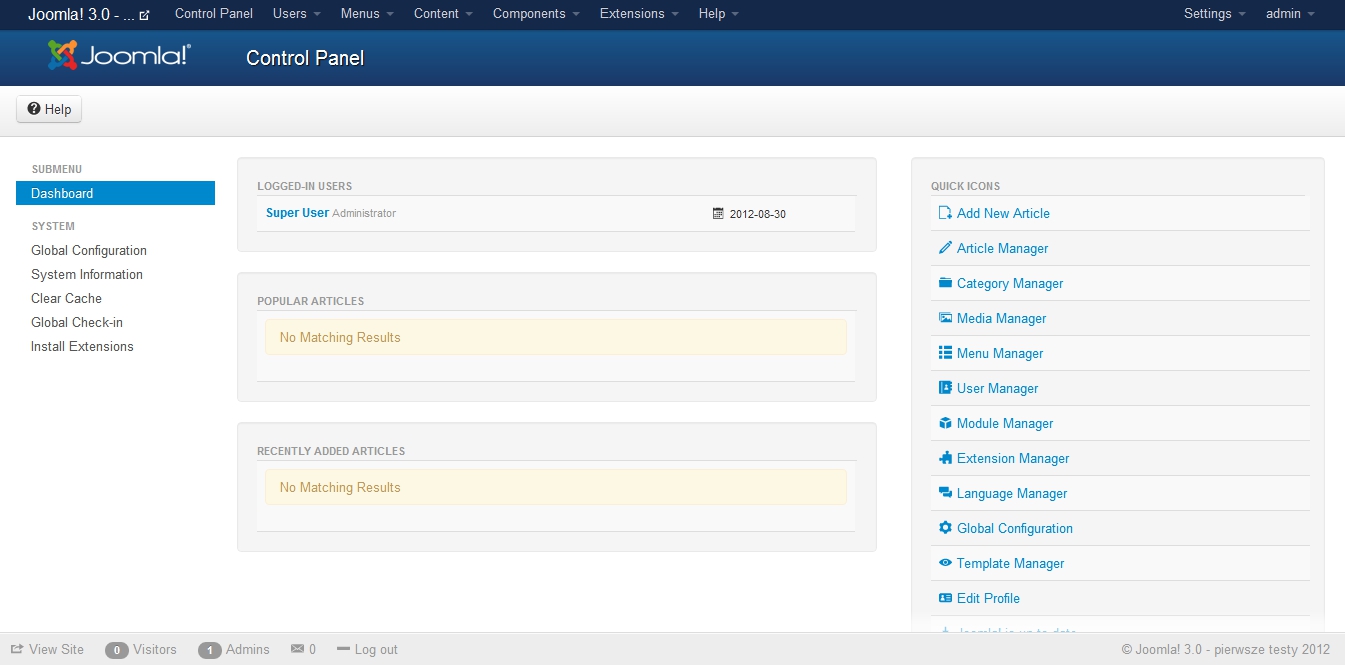Click the Article Manager pencil icon
1345x665 pixels.
[x=945, y=248]
